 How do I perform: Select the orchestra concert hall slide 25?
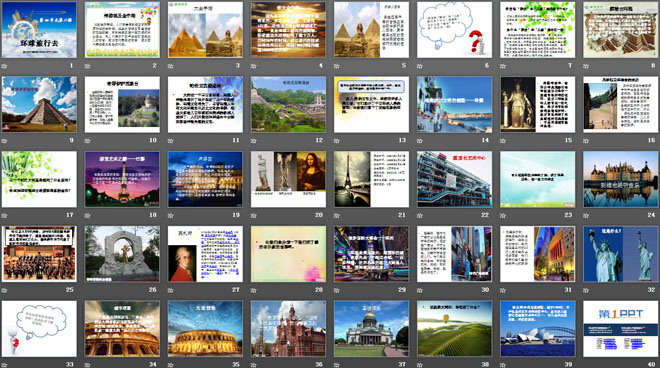tap(39, 254)
